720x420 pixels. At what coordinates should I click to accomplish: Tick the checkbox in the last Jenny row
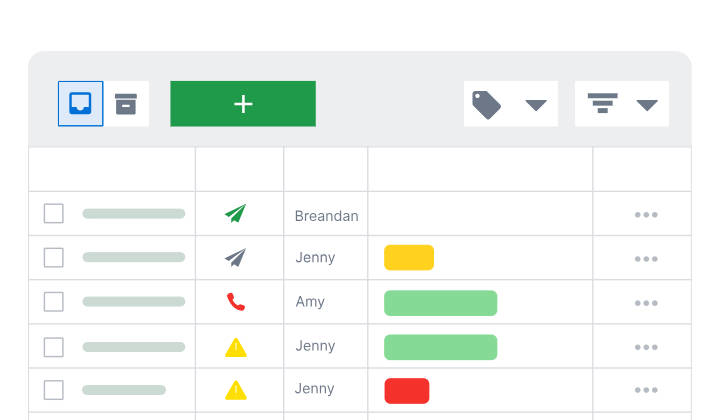pyautogui.click(x=54, y=390)
